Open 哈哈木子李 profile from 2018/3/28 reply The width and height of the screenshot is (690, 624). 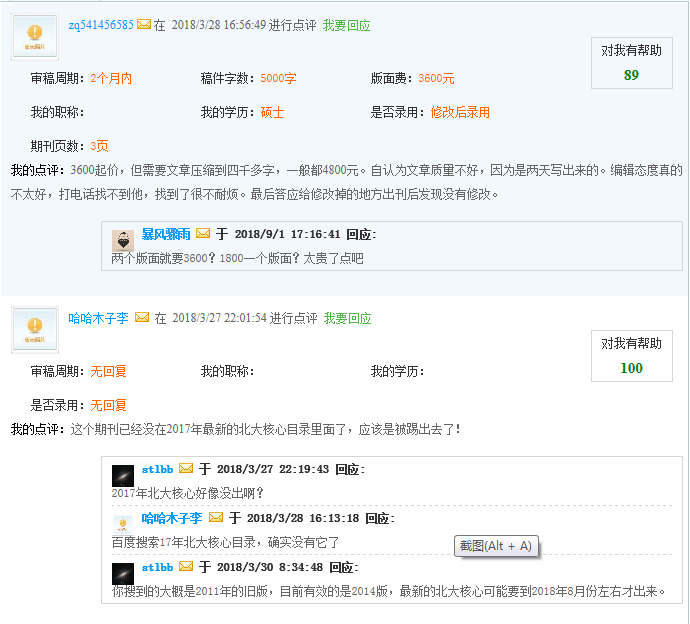(172, 518)
